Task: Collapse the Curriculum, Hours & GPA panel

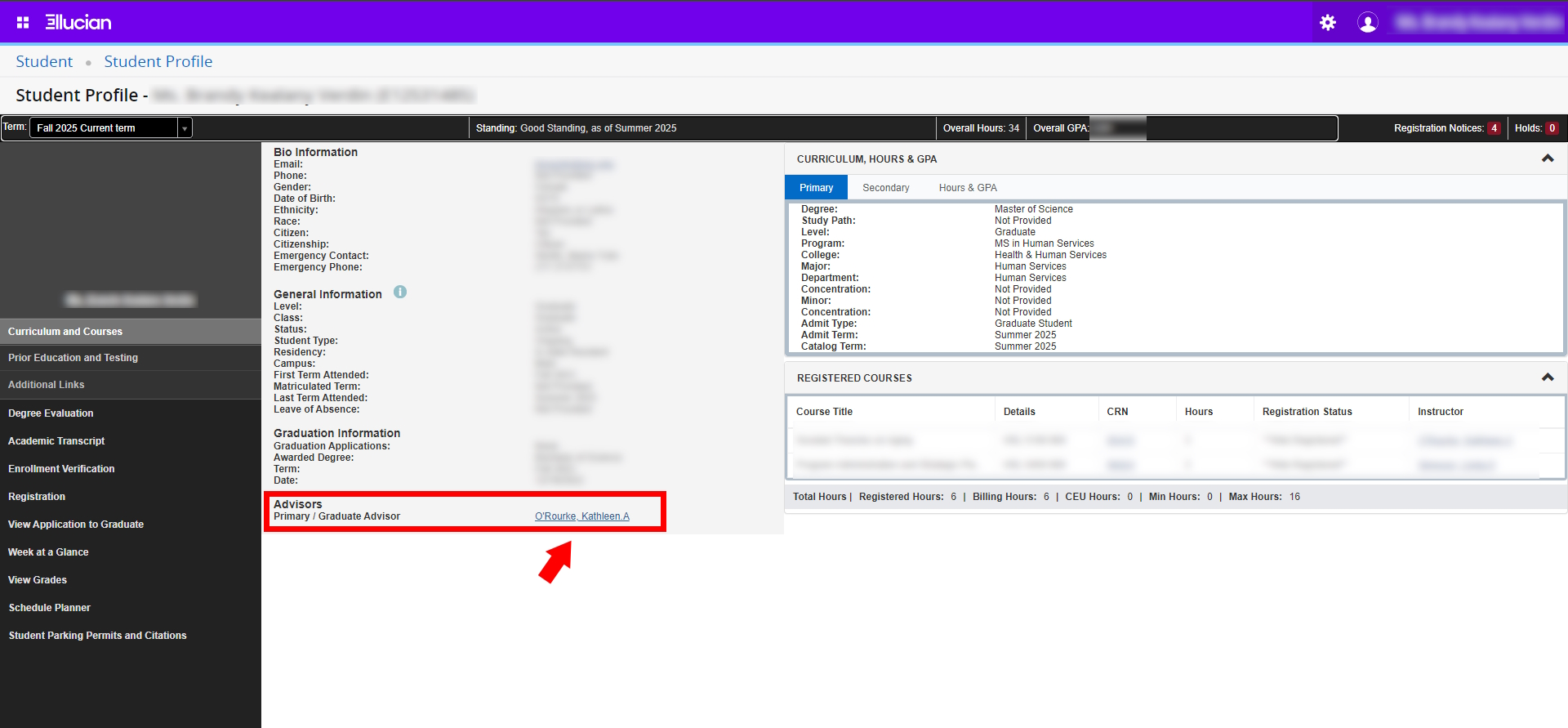Action: click(x=1547, y=159)
